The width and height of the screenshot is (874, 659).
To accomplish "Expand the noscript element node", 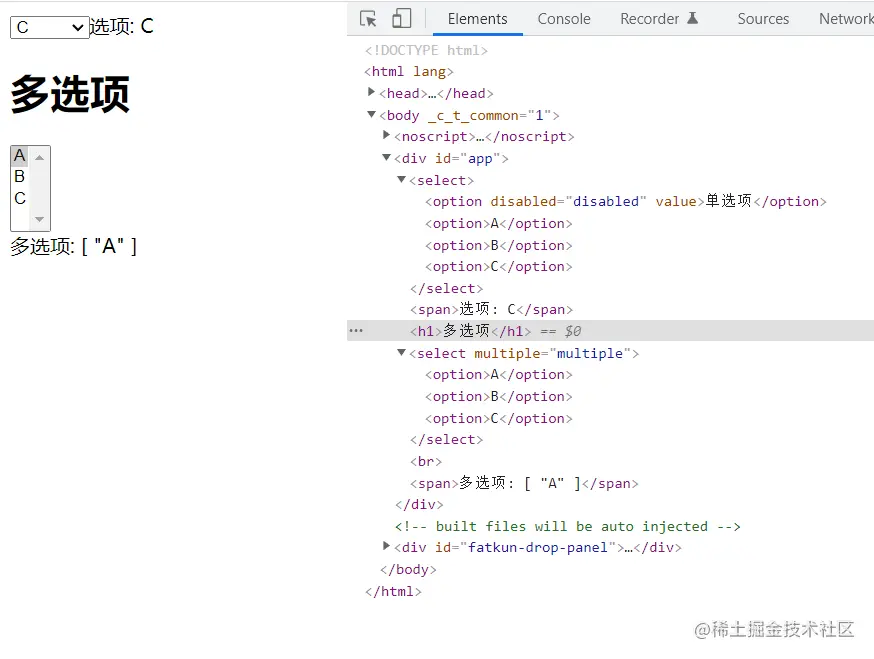I will pos(386,135).
